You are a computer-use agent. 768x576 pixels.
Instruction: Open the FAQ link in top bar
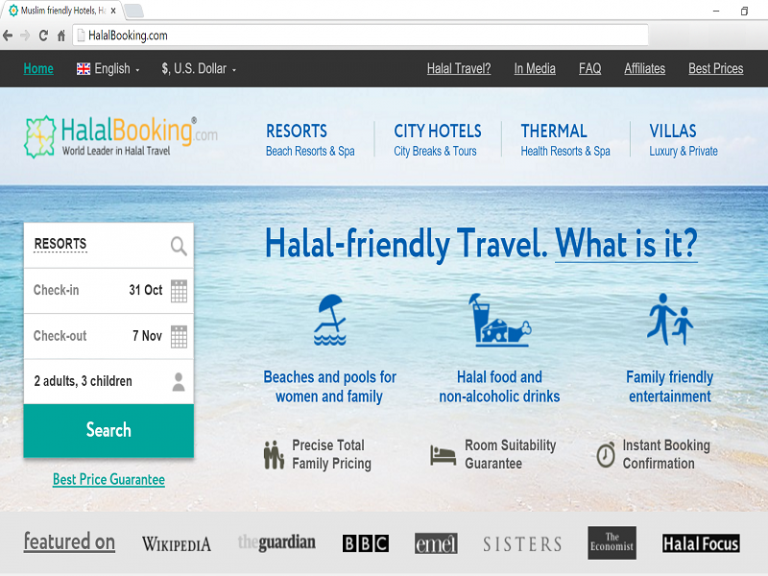590,69
